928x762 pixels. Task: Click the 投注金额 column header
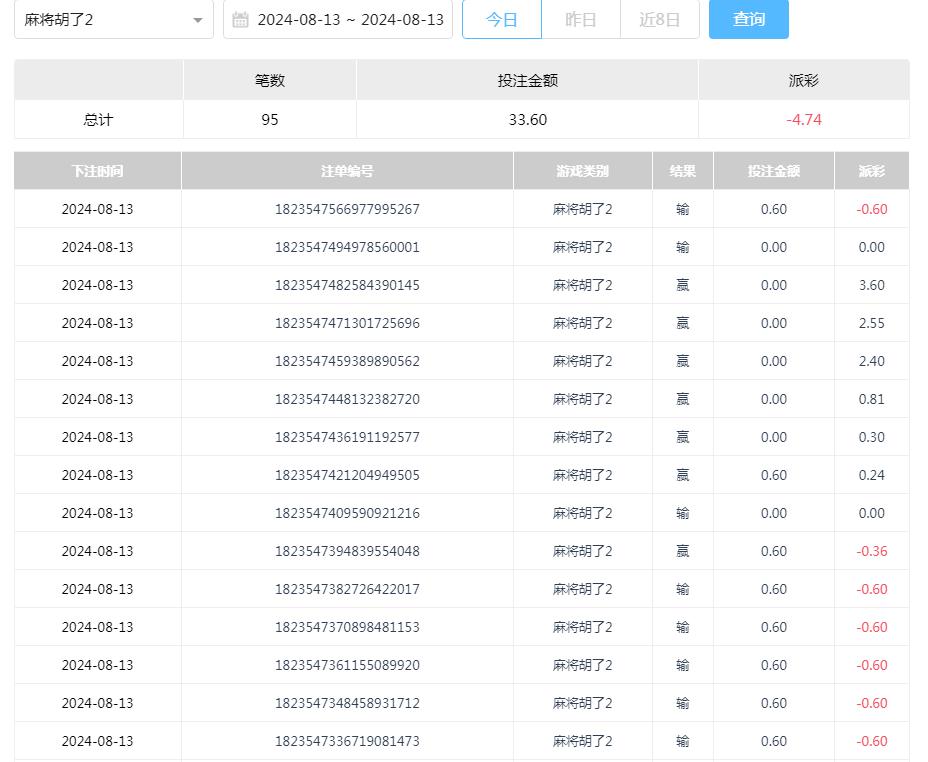(x=773, y=170)
